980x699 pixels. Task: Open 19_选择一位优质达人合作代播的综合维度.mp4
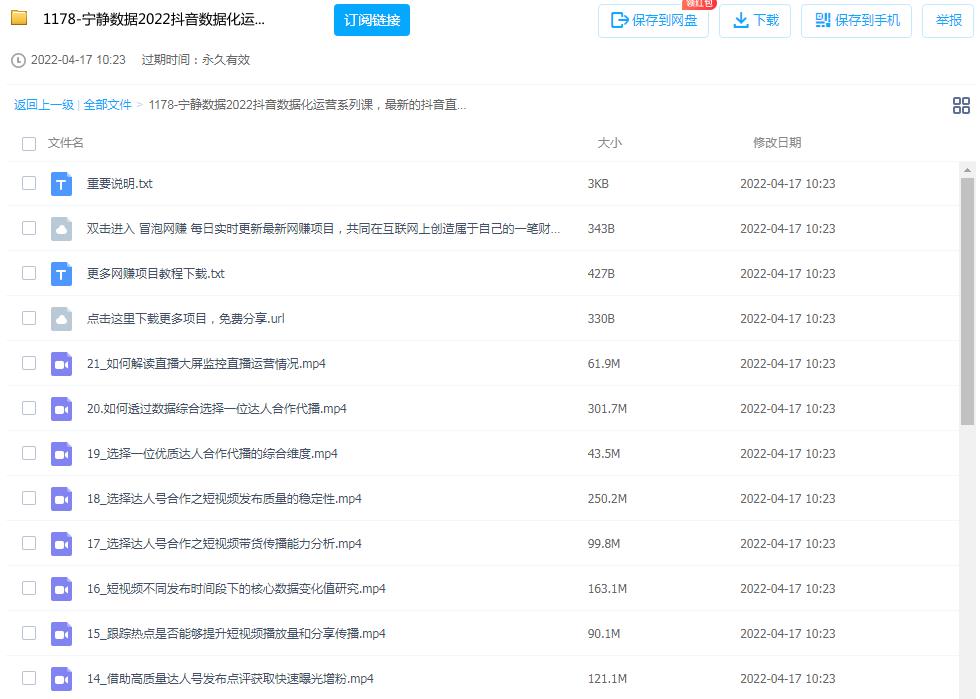[x=212, y=454]
